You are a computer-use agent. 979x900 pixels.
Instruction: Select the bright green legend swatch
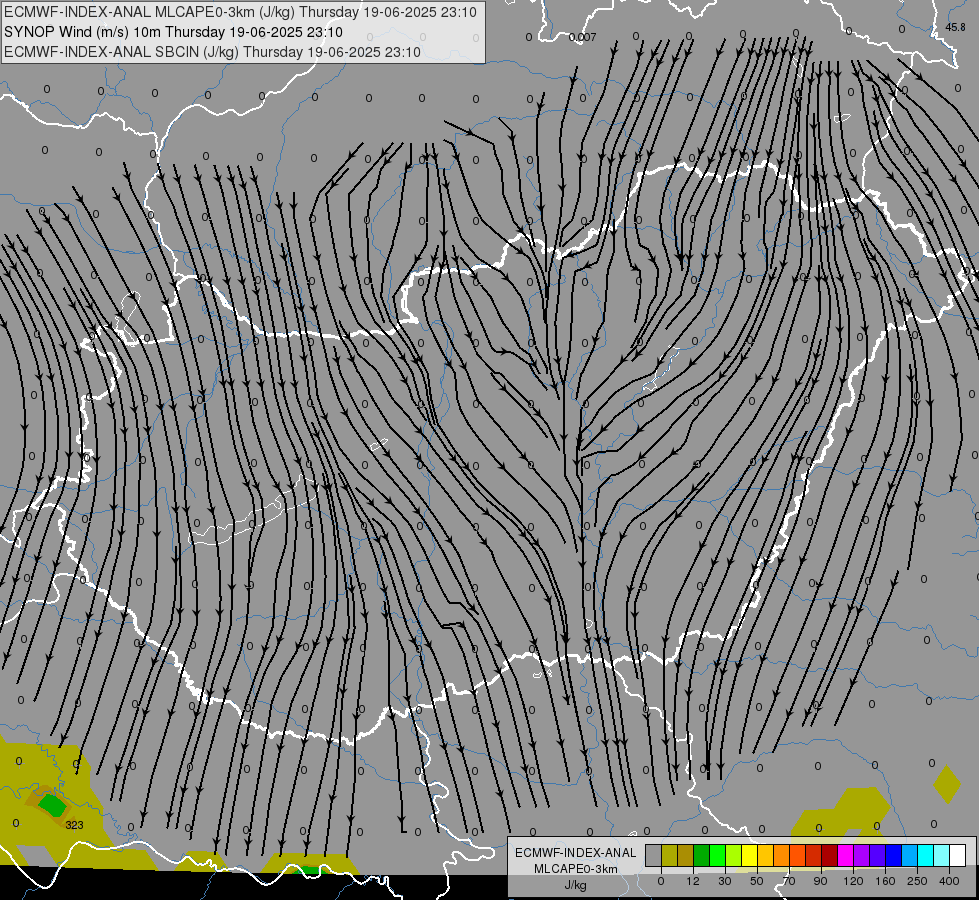point(717,856)
